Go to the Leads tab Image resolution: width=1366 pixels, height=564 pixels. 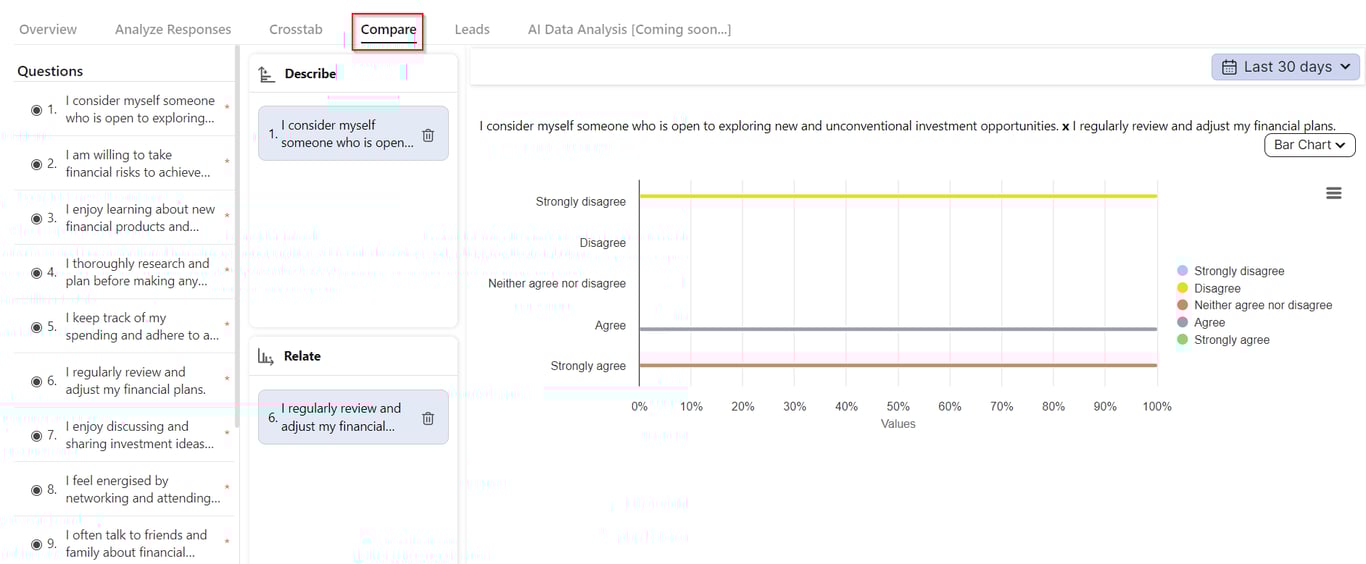tap(472, 29)
